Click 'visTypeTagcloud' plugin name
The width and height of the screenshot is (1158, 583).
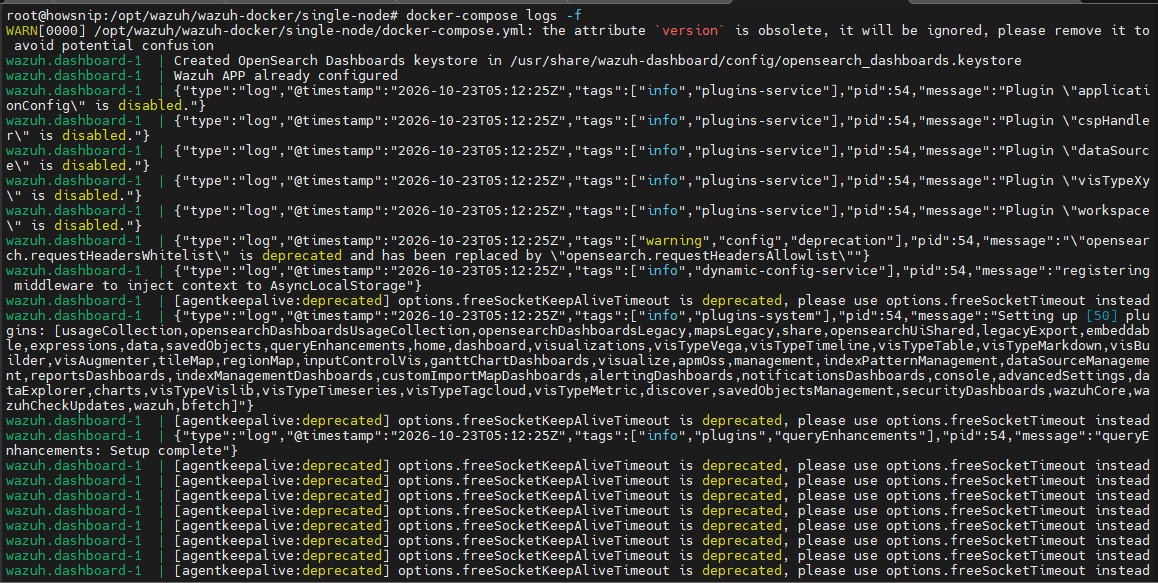pyautogui.click(x=466, y=391)
